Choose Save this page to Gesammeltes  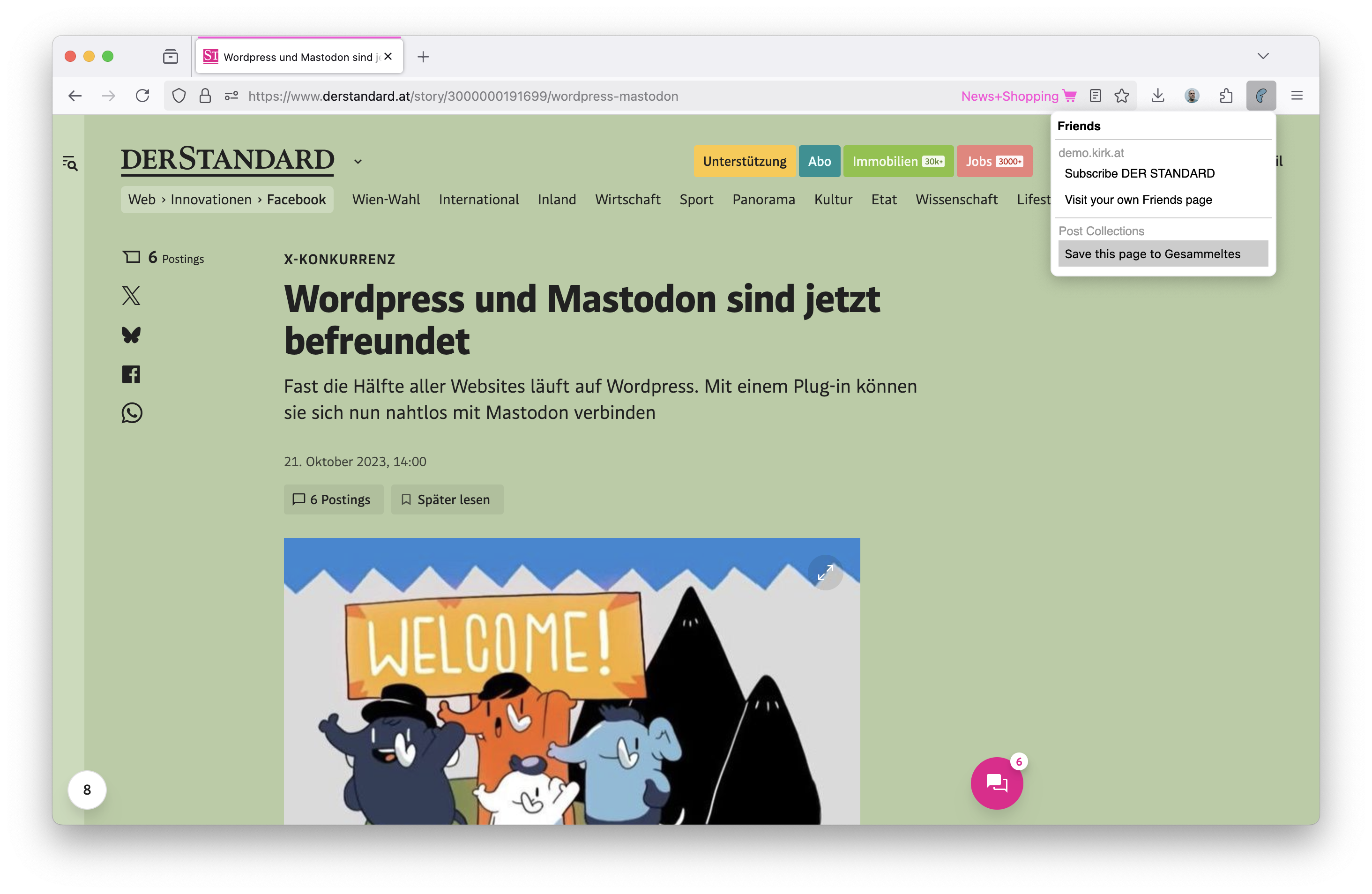pos(1163,253)
